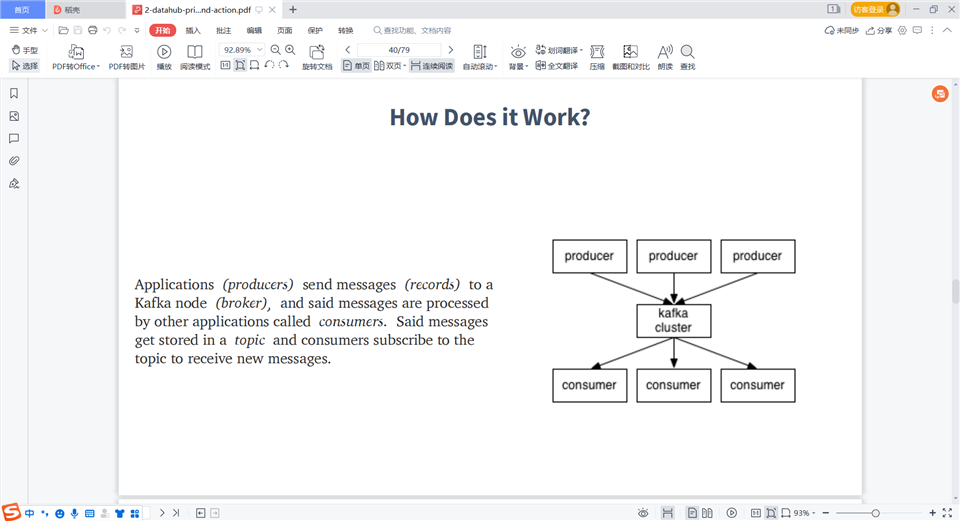
Task: Collapse the ribbon with top-right chevron
Action: coord(947,30)
